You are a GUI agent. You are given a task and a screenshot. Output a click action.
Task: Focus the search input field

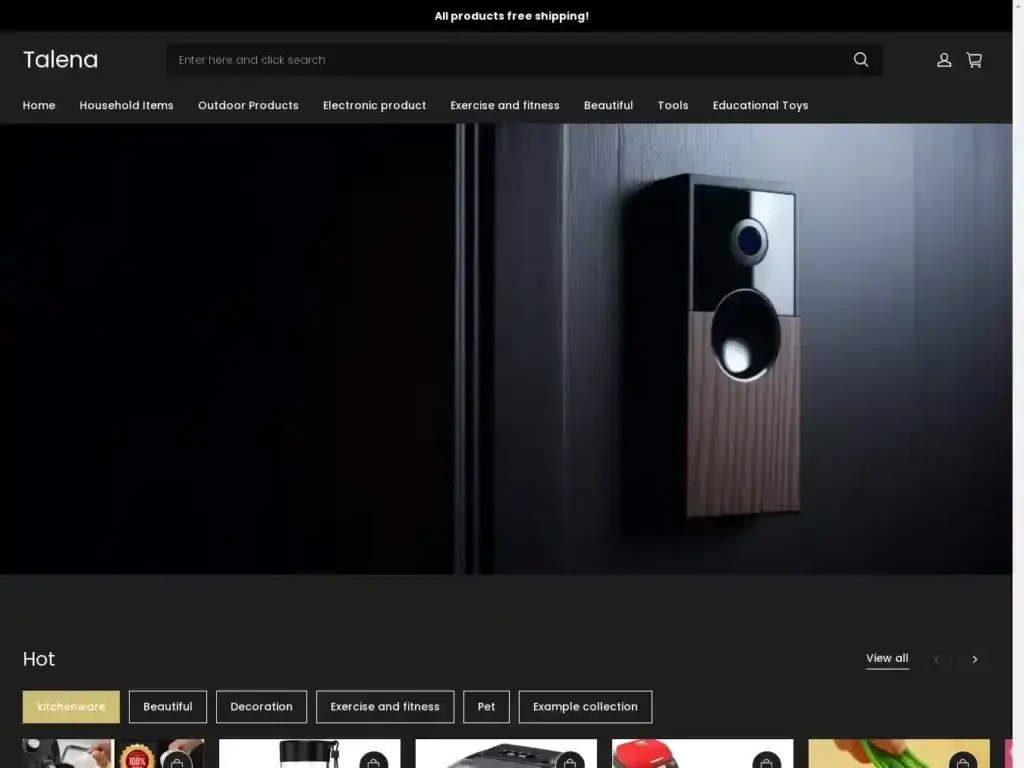coord(500,60)
